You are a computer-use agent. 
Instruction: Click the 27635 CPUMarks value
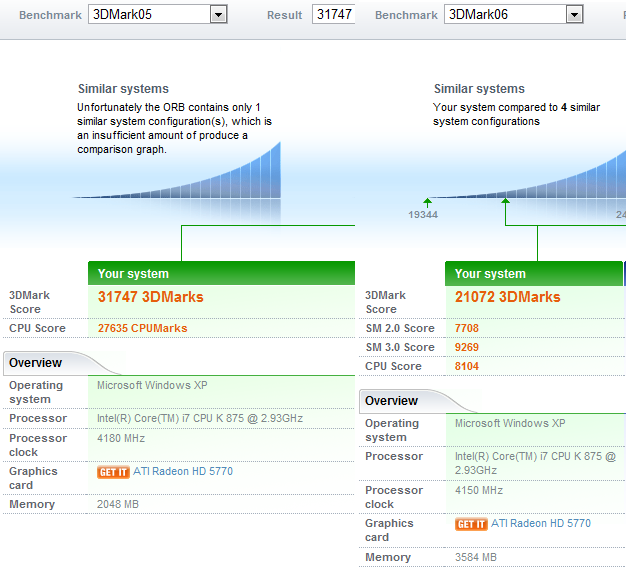tap(142, 328)
